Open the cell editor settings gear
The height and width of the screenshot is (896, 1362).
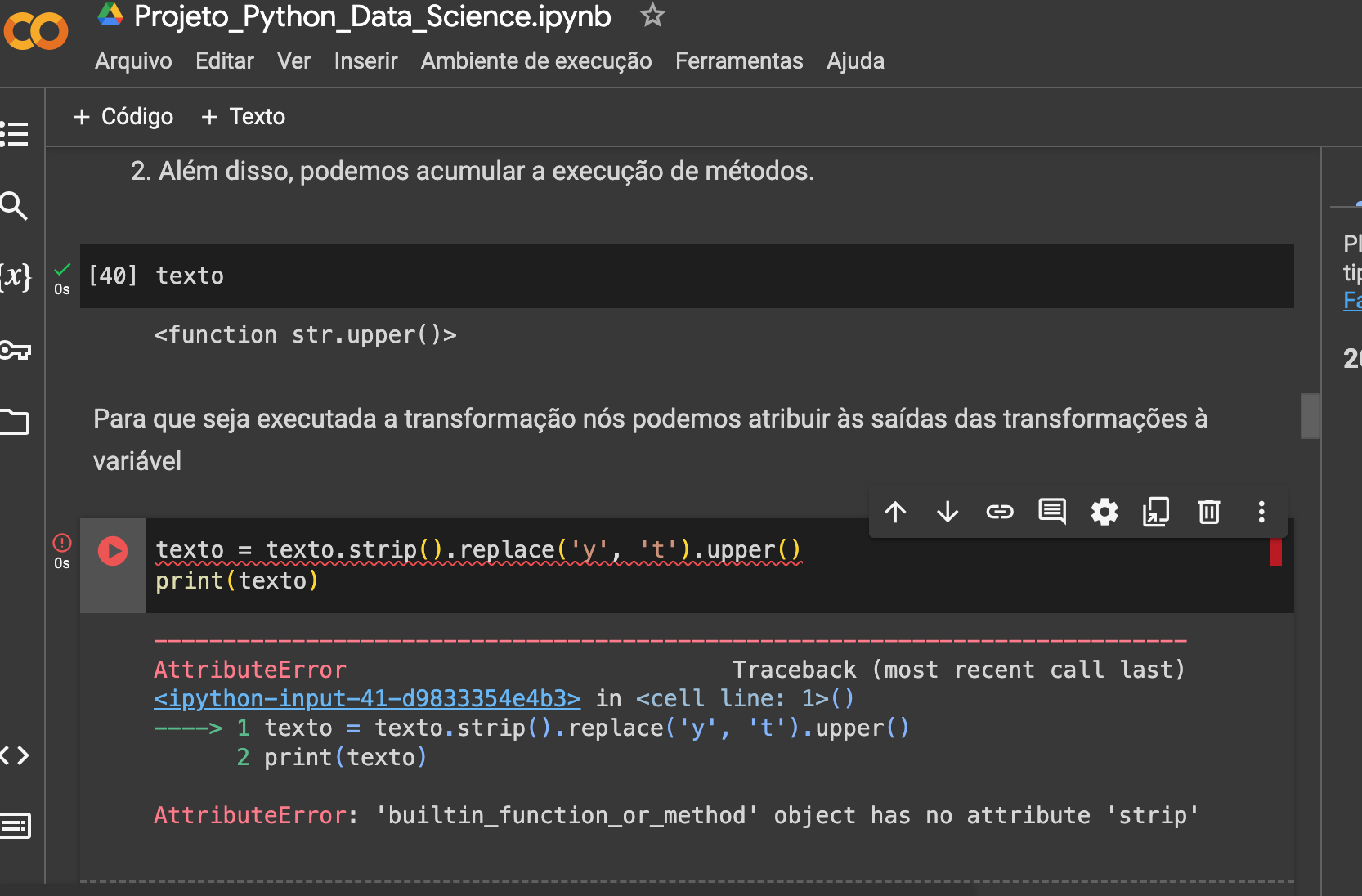(x=1104, y=513)
